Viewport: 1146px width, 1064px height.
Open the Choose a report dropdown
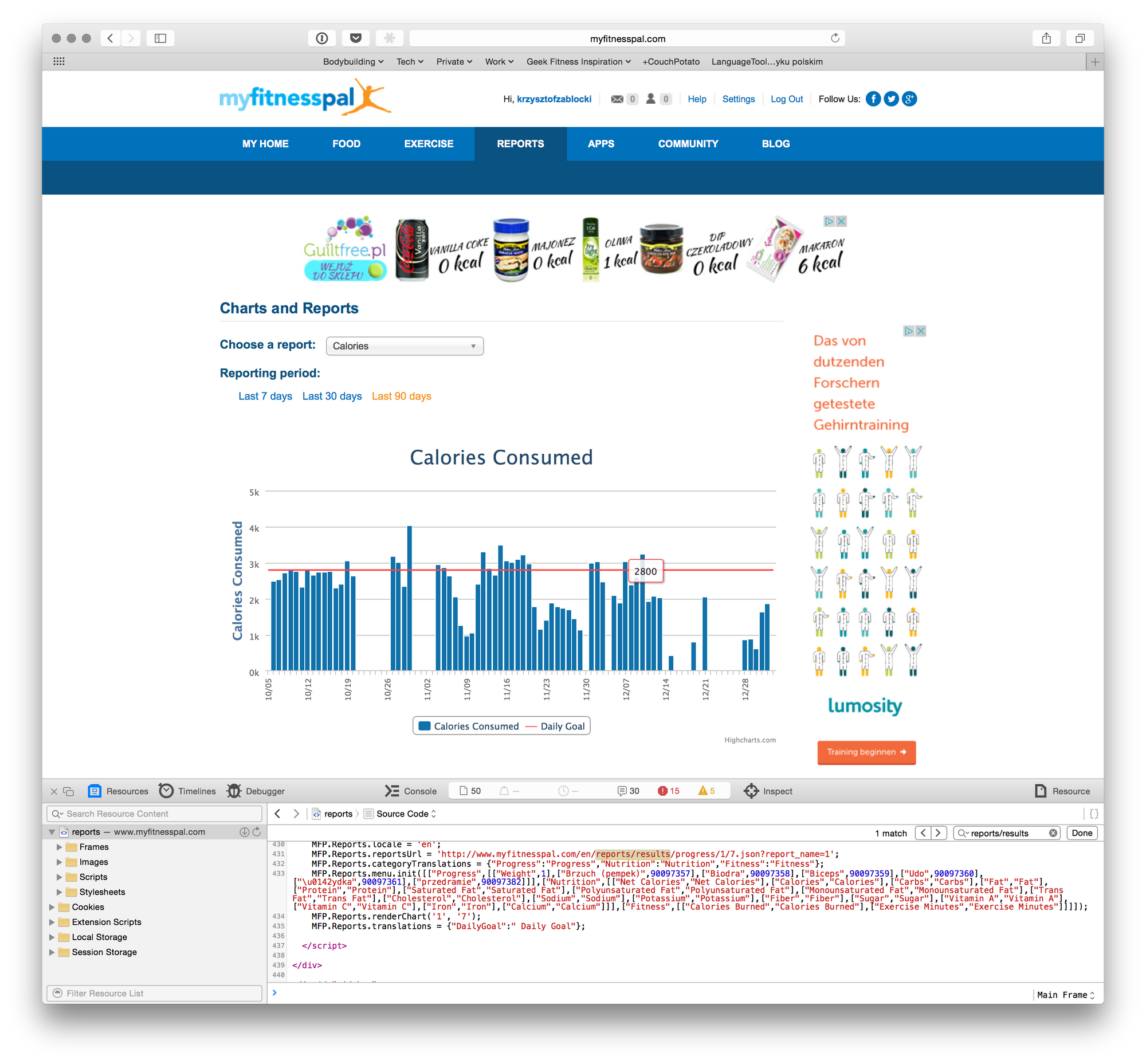pyautogui.click(x=405, y=346)
